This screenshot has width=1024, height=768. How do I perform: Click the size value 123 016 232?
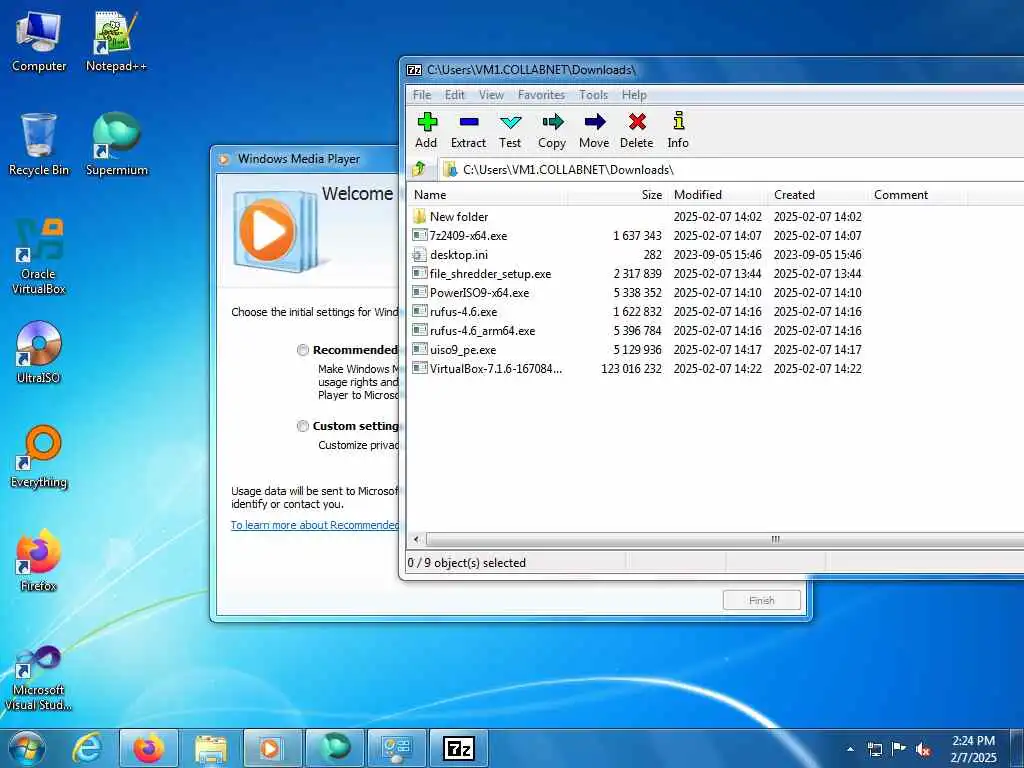click(631, 369)
